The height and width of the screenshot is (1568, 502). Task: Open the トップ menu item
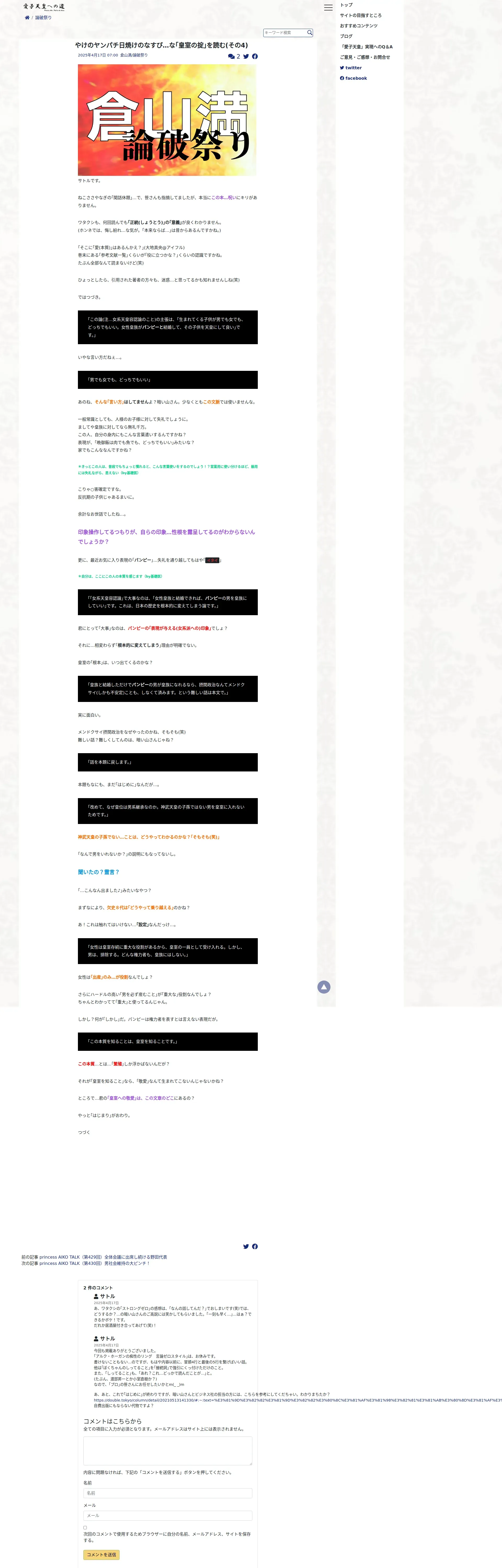[x=346, y=5]
